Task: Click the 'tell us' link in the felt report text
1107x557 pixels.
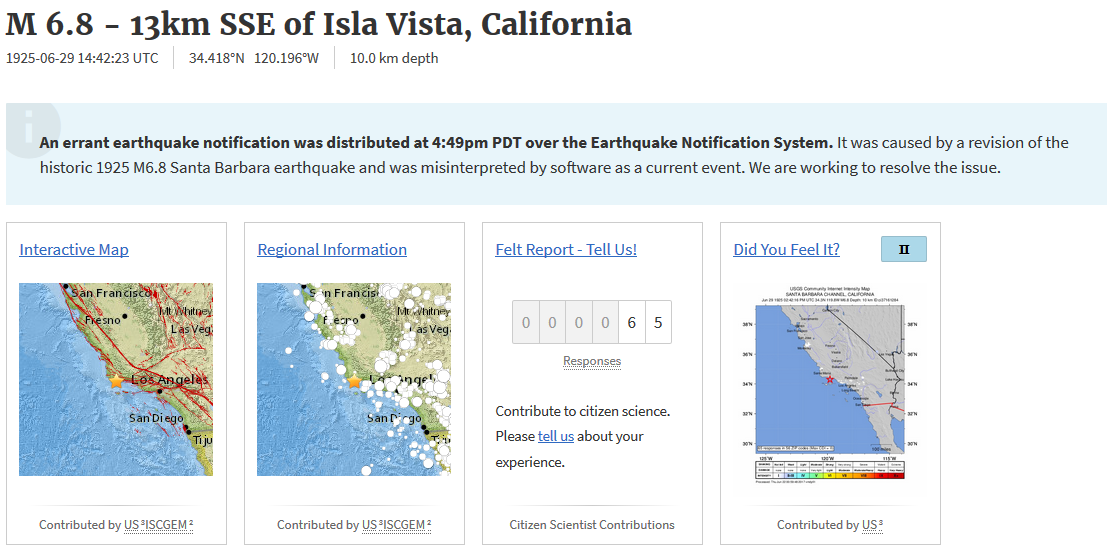Action: [x=556, y=436]
